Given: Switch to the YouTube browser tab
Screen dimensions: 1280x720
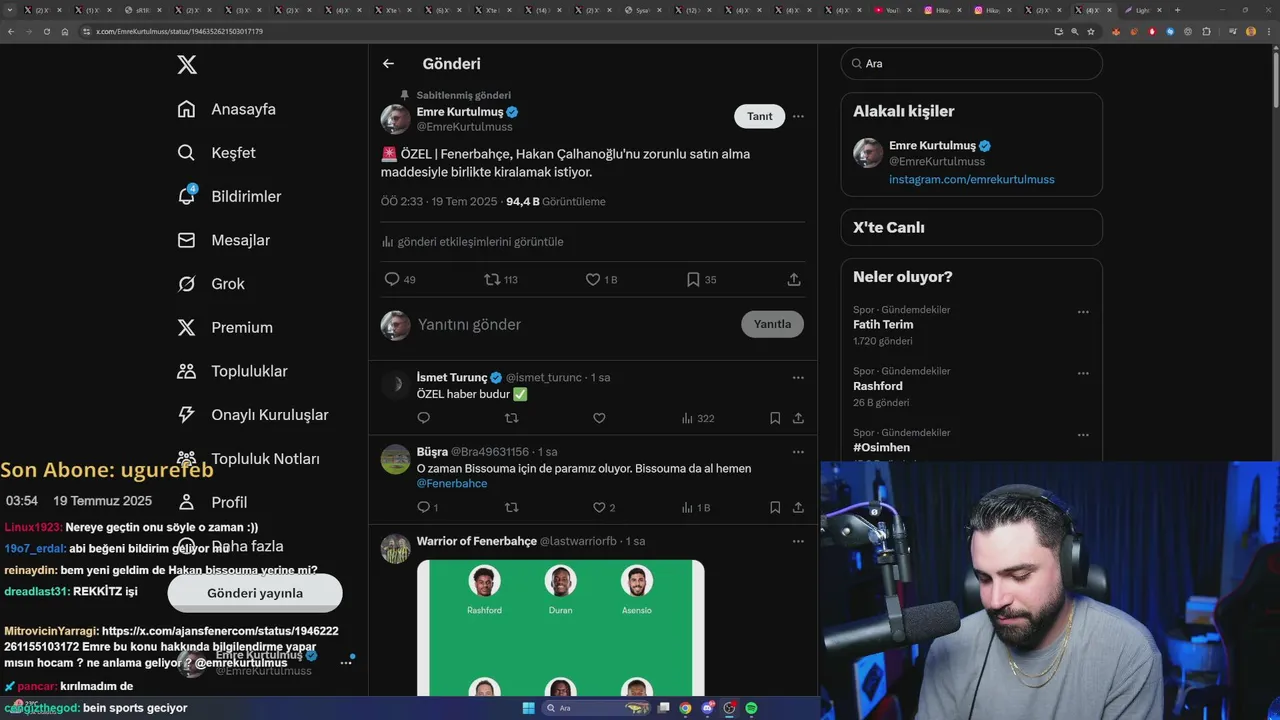Looking at the screenshot, I should 893,10.
